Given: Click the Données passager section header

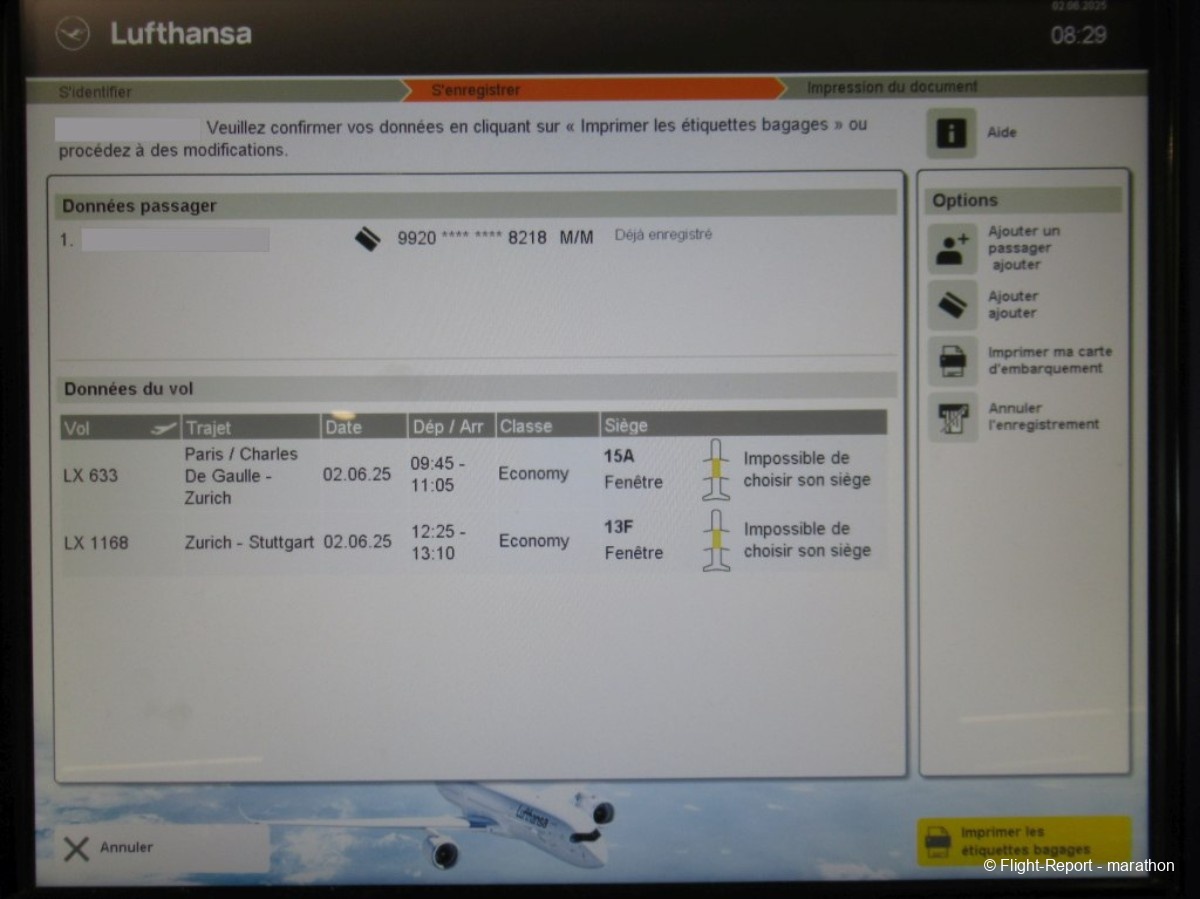Looking at the screenshot, I should tap(476, 206).
